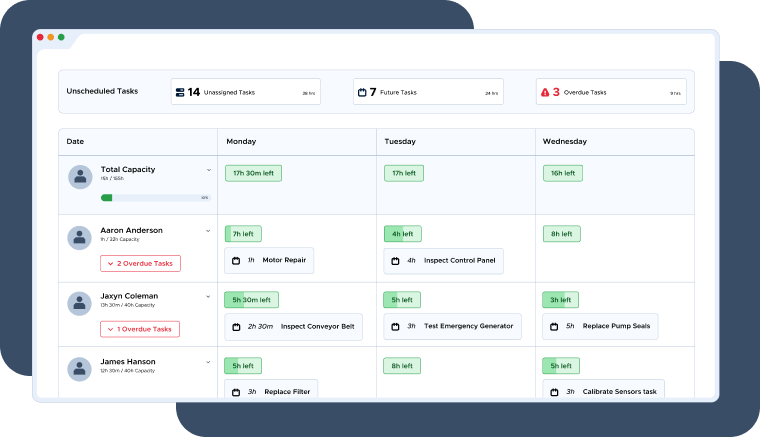The height and width of the screenshot is (437, 760).
Task: Click calendar icon on Motor Repair task
Action: click(236, 261)
